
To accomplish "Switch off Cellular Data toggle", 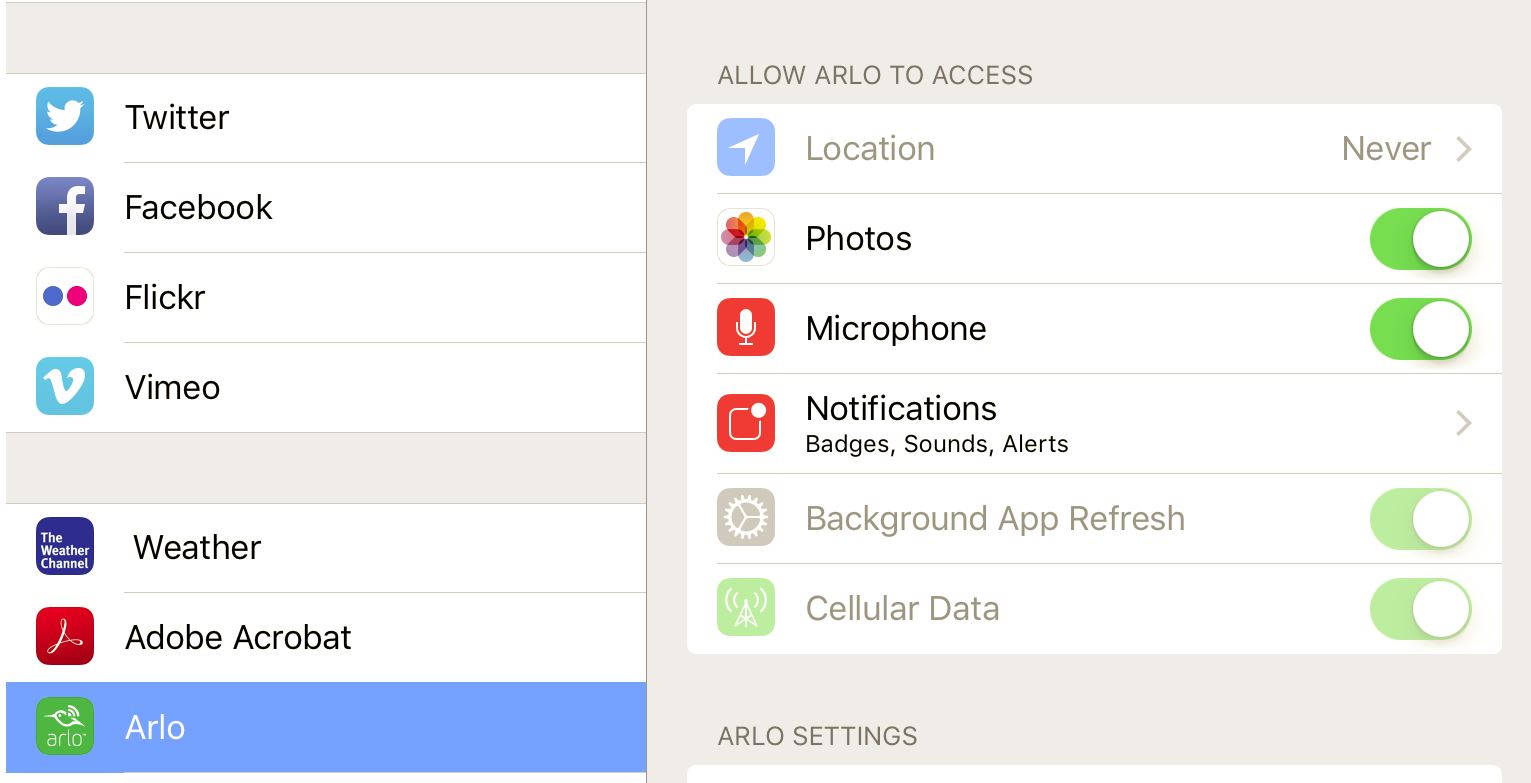I will (1420, 609).
